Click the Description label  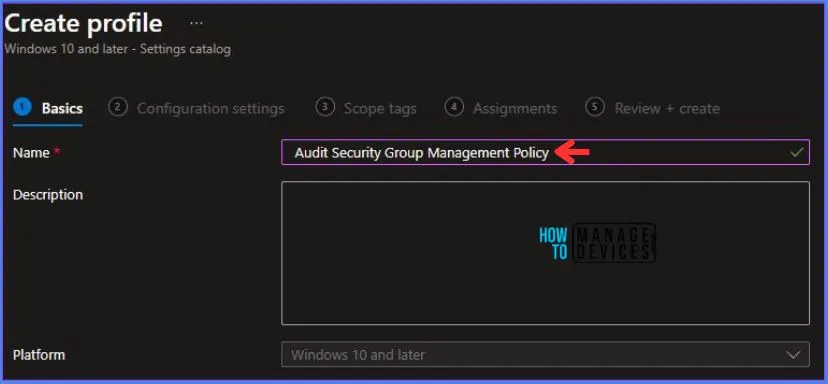point(48,195)
